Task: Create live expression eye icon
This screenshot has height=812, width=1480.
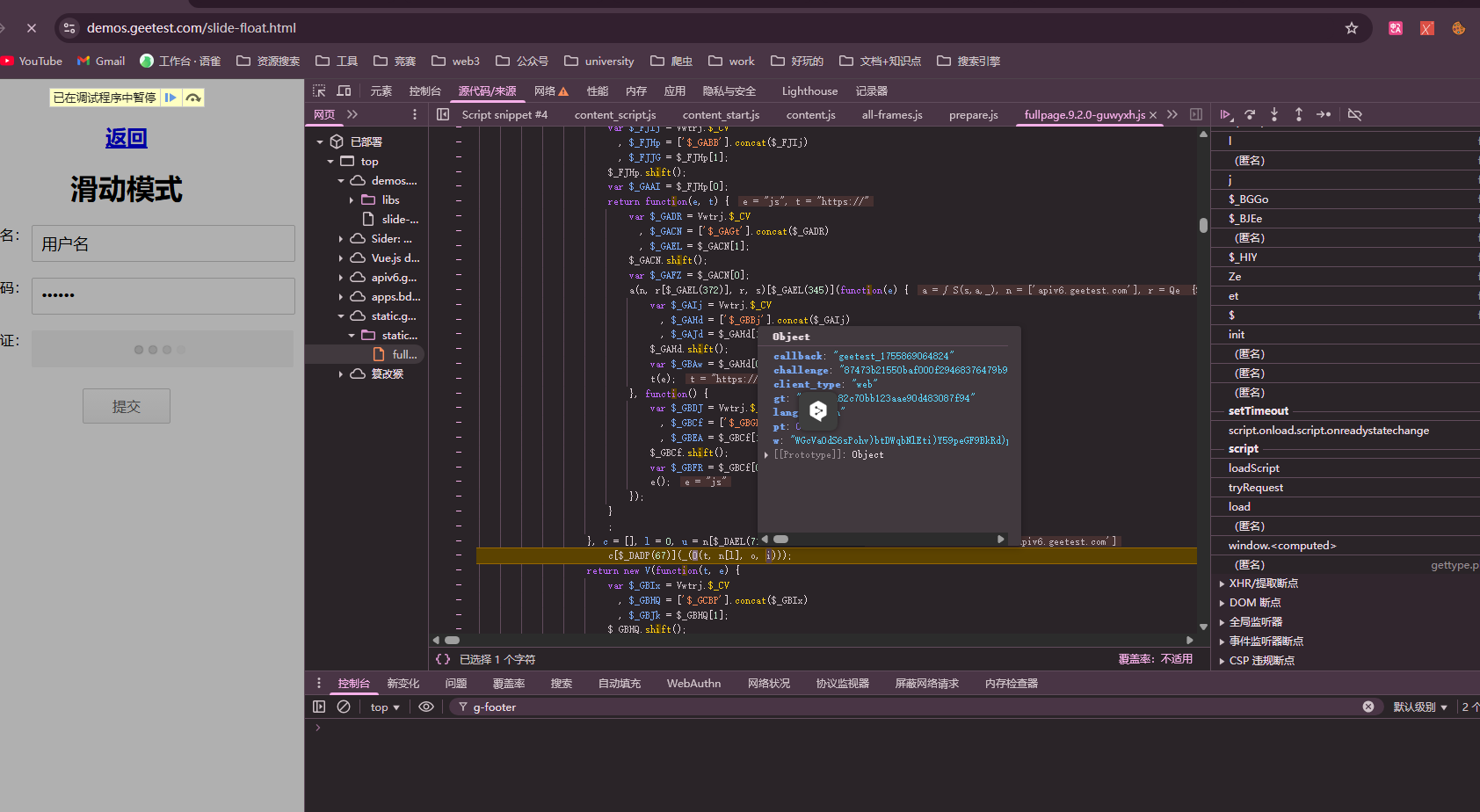Action: click(426, 707)
